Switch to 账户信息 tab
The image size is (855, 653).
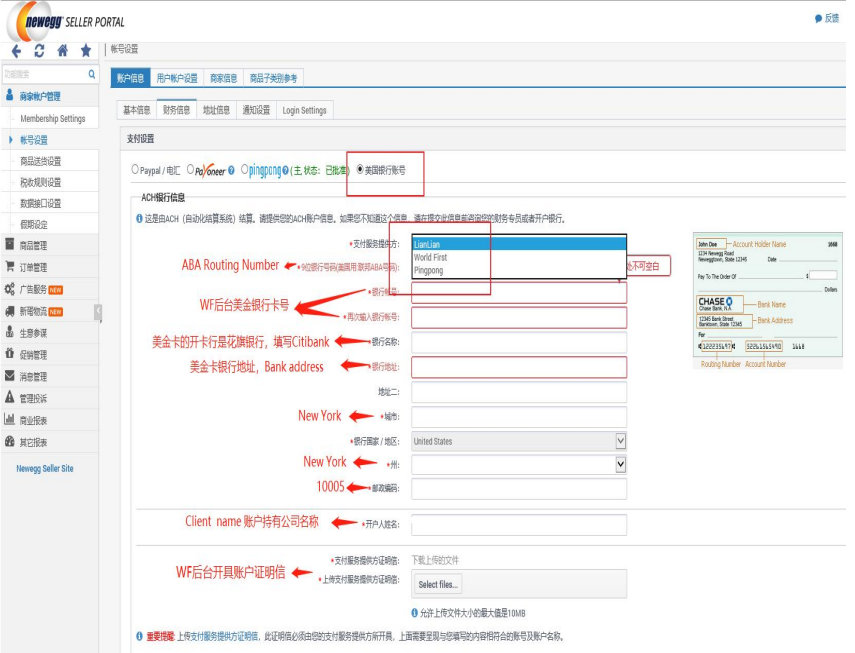(x=130, y=78)
